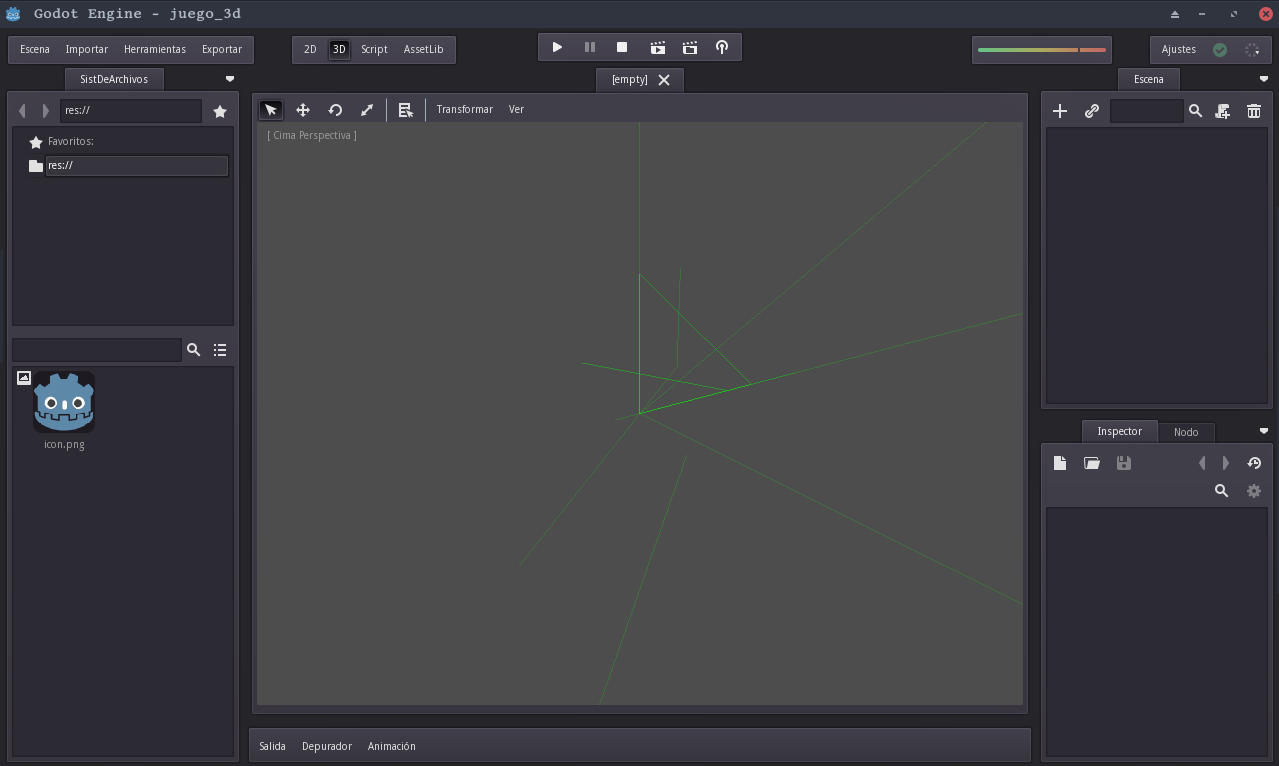
Task: Open Inspector object history icon
Action: 1254,463
